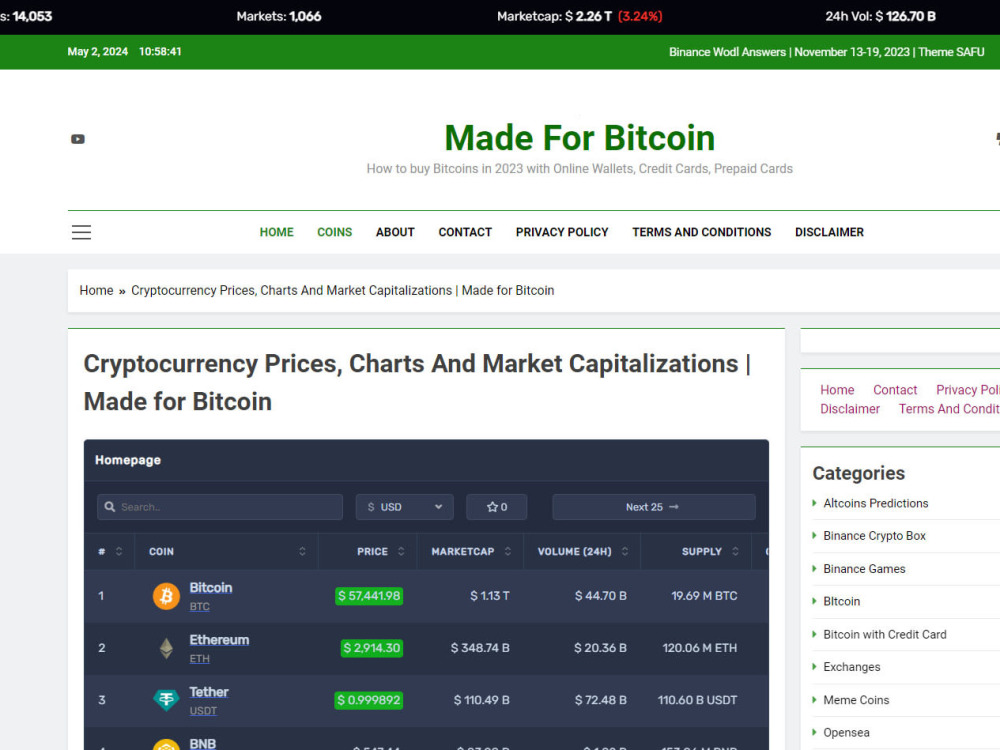Viewport: 1000px width, 750px height.
Task: Open the USD currency dropdown
Action: click(x=404, y=507)
